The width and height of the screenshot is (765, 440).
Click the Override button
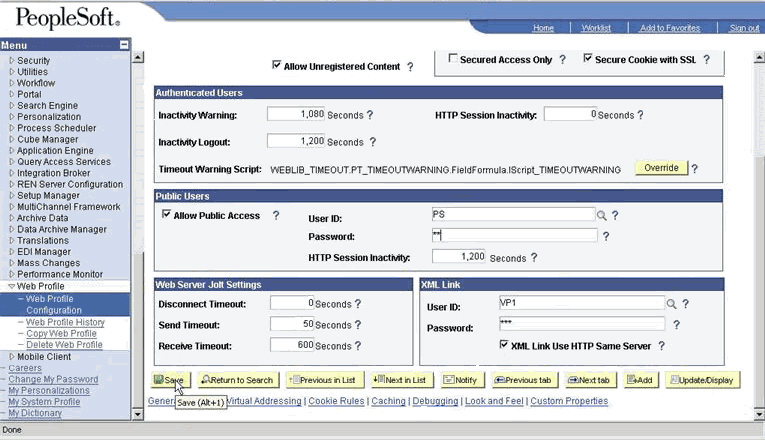pos(661,168)
